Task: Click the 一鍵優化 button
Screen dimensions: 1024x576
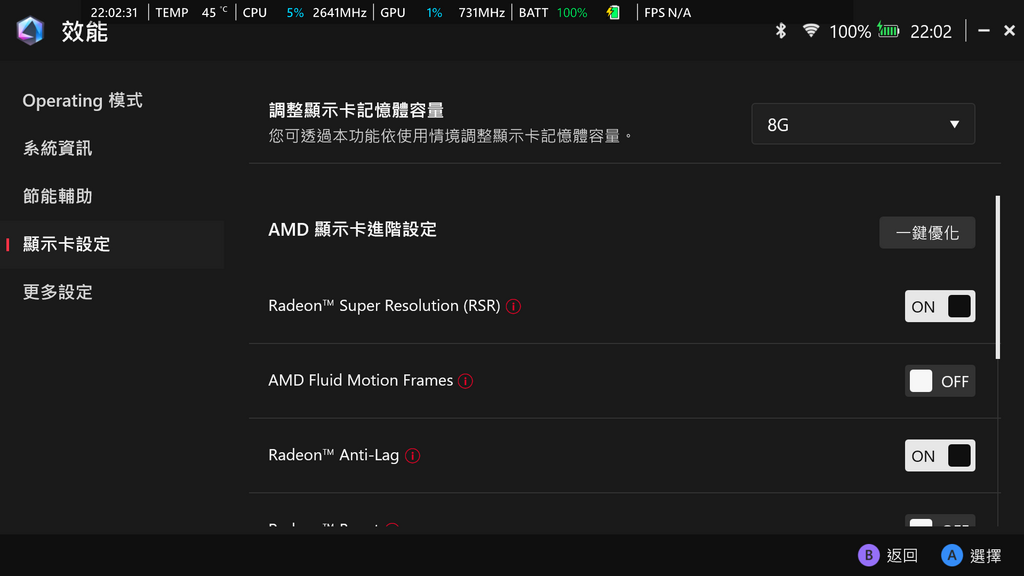Action: [927, 233]
